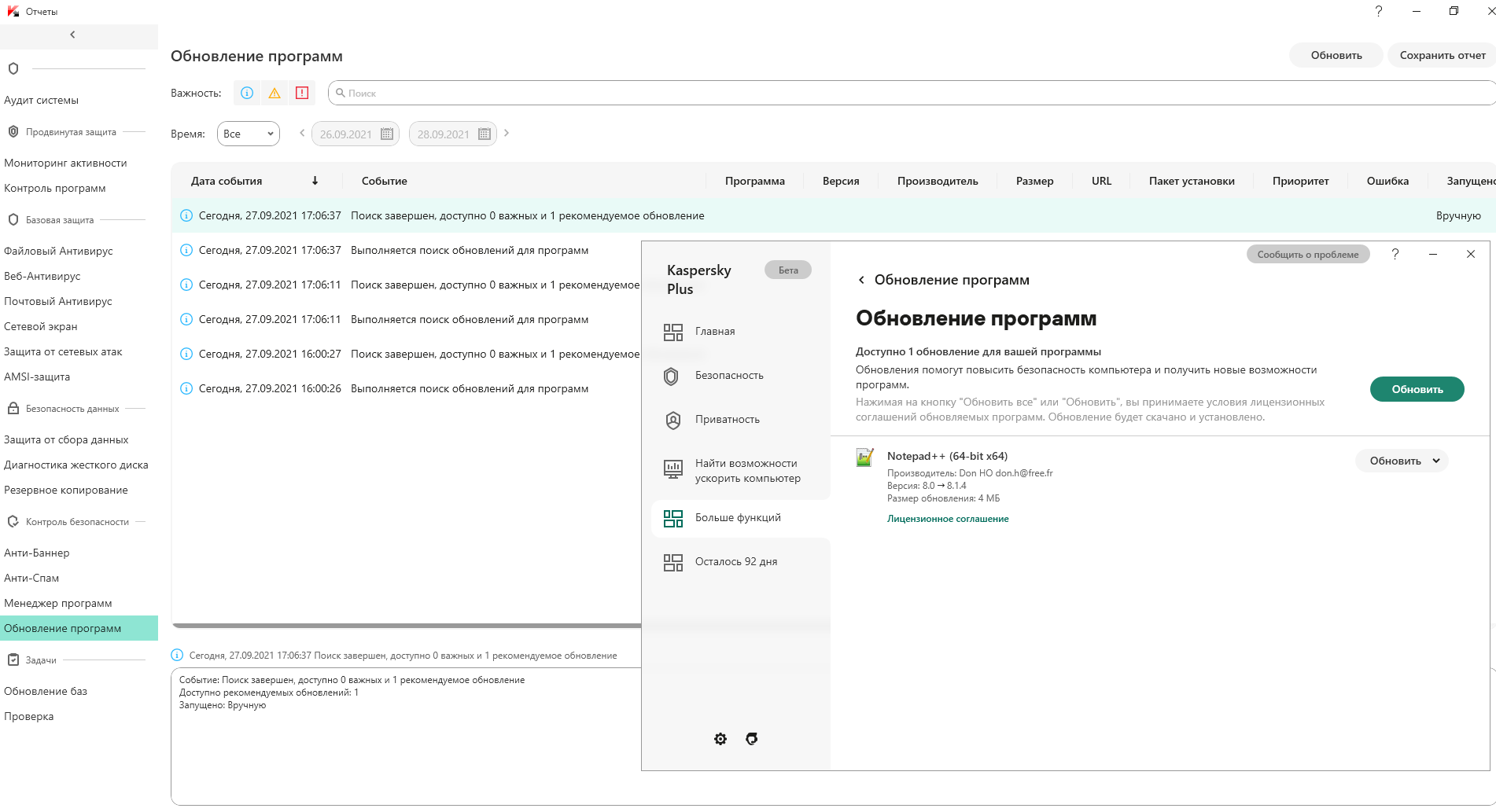Open help icon in Kaspersky Plus window
1496x812 pixels.
click(1395, 254)
